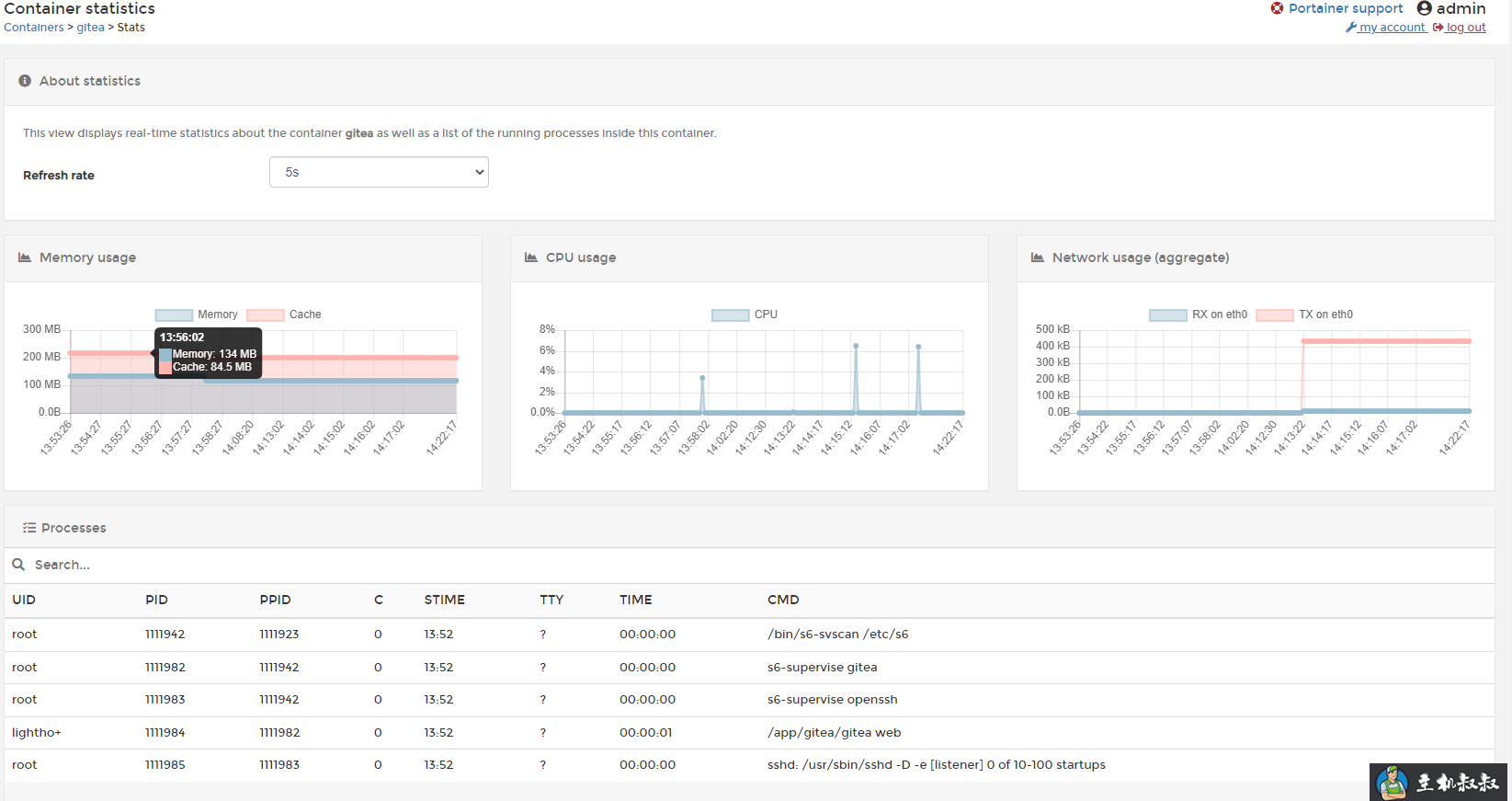
Task: Sort processes by PID column header
Action: point(156,600)
